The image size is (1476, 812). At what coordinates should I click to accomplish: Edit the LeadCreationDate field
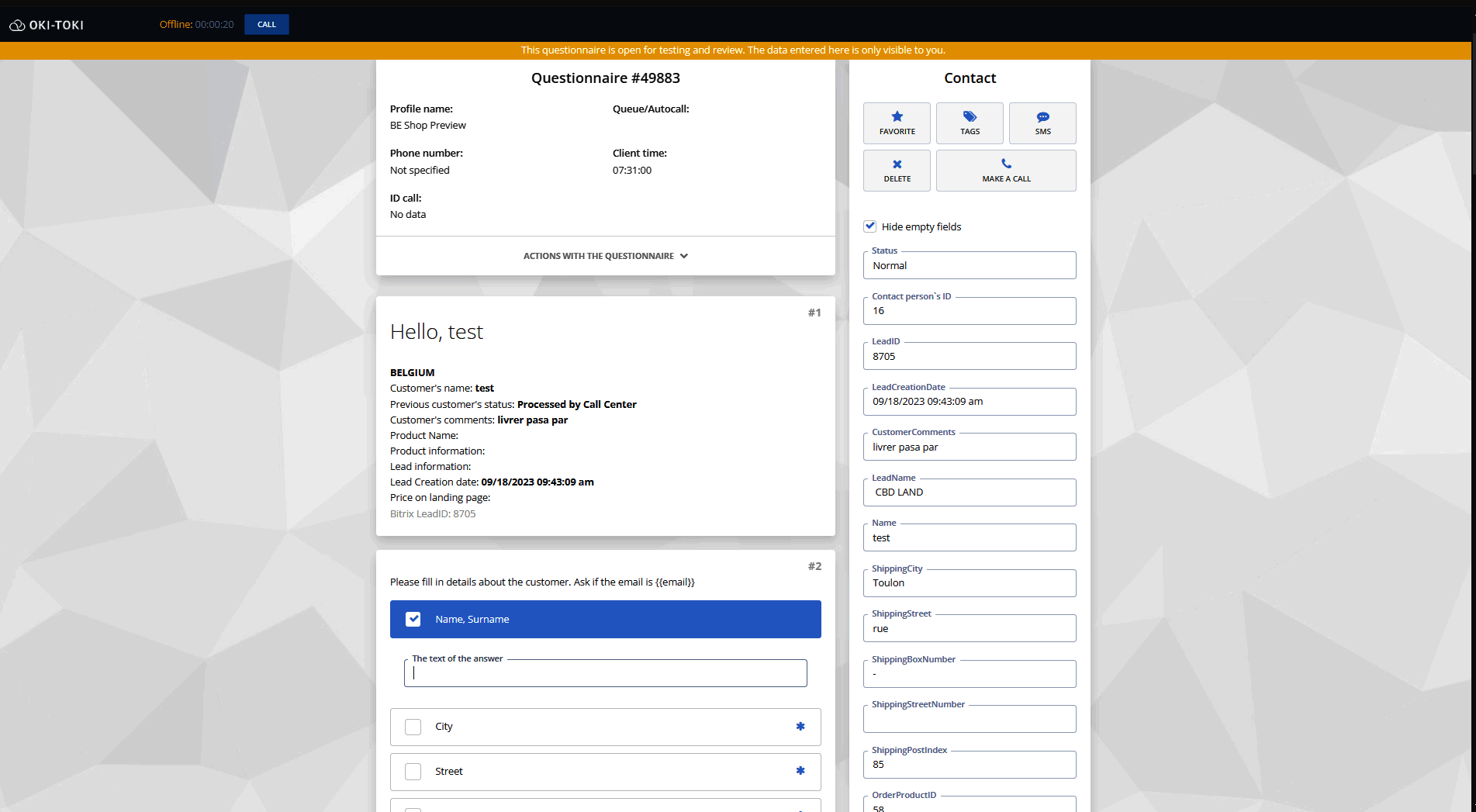pos(970,402)
